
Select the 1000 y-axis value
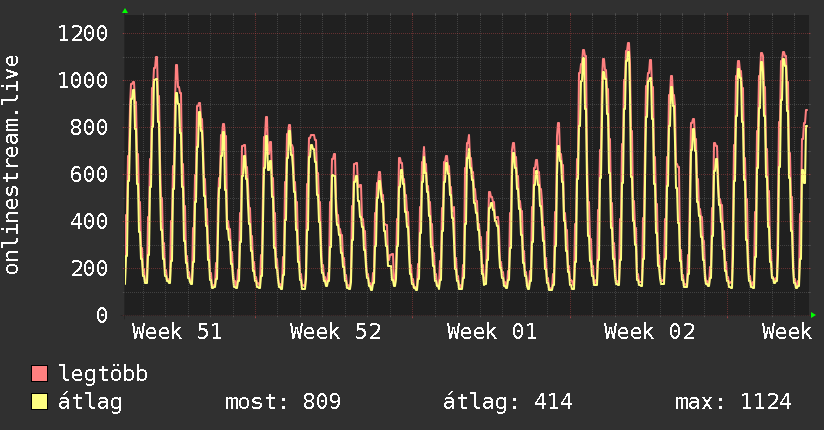(x=80, y=81)
